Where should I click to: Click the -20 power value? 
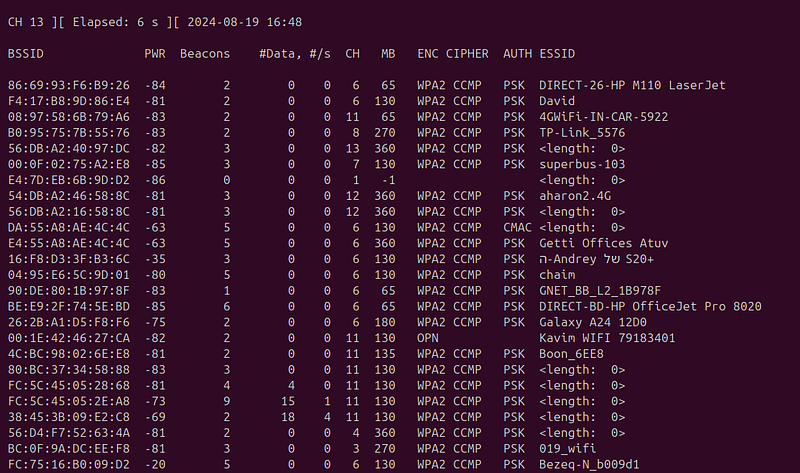[x=155, y=465]
